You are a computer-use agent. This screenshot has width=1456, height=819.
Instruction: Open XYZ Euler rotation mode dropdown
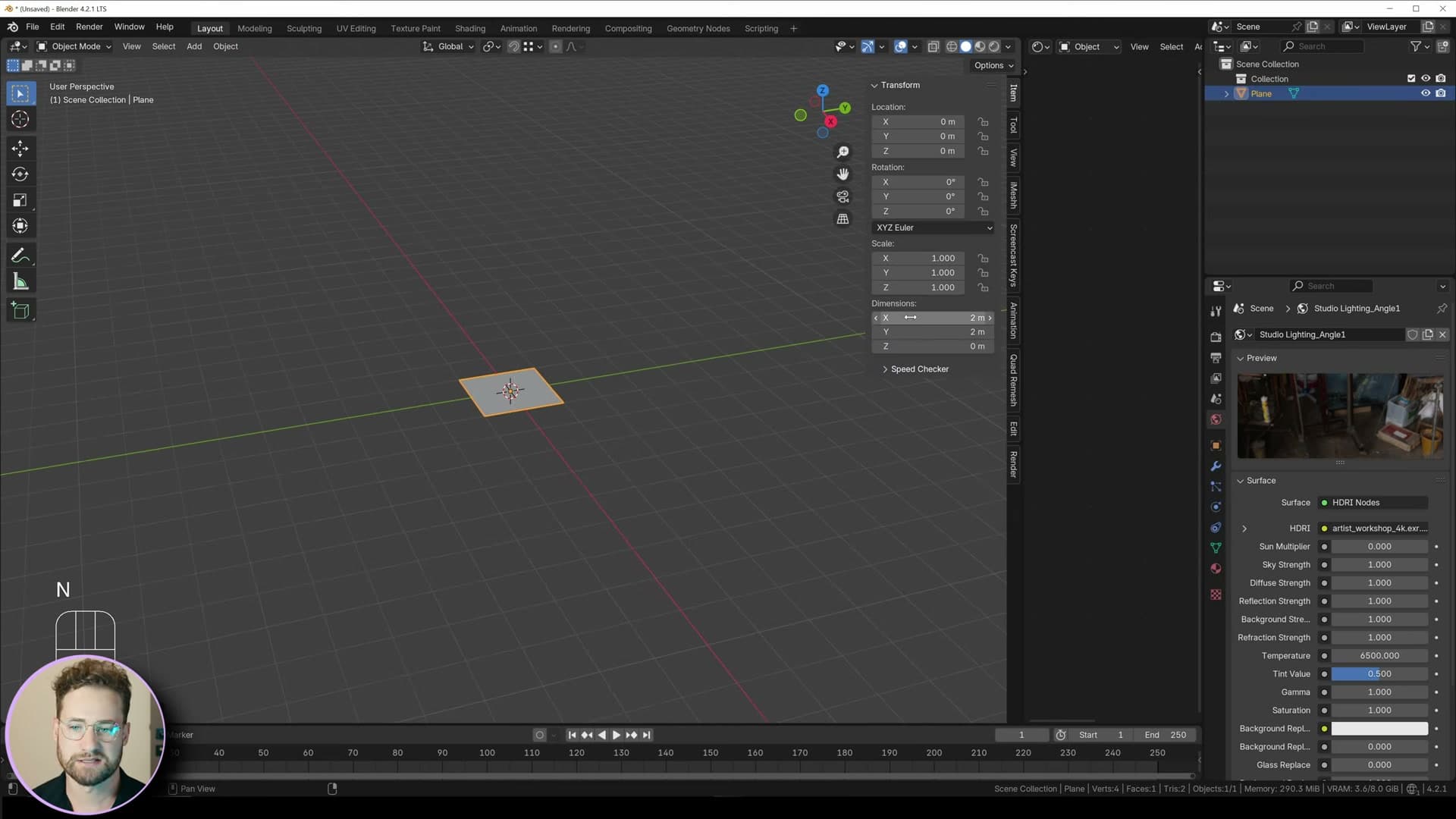click(x=934, y=227)
